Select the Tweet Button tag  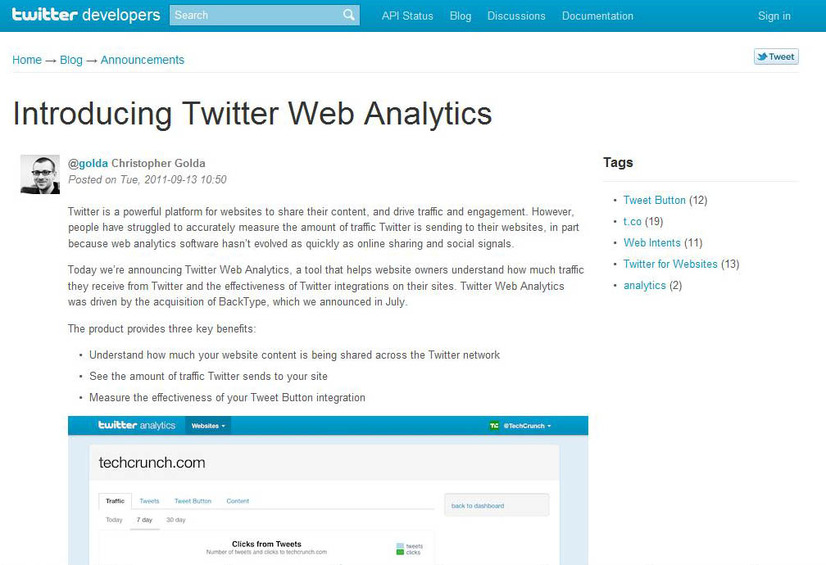(654, 200)
